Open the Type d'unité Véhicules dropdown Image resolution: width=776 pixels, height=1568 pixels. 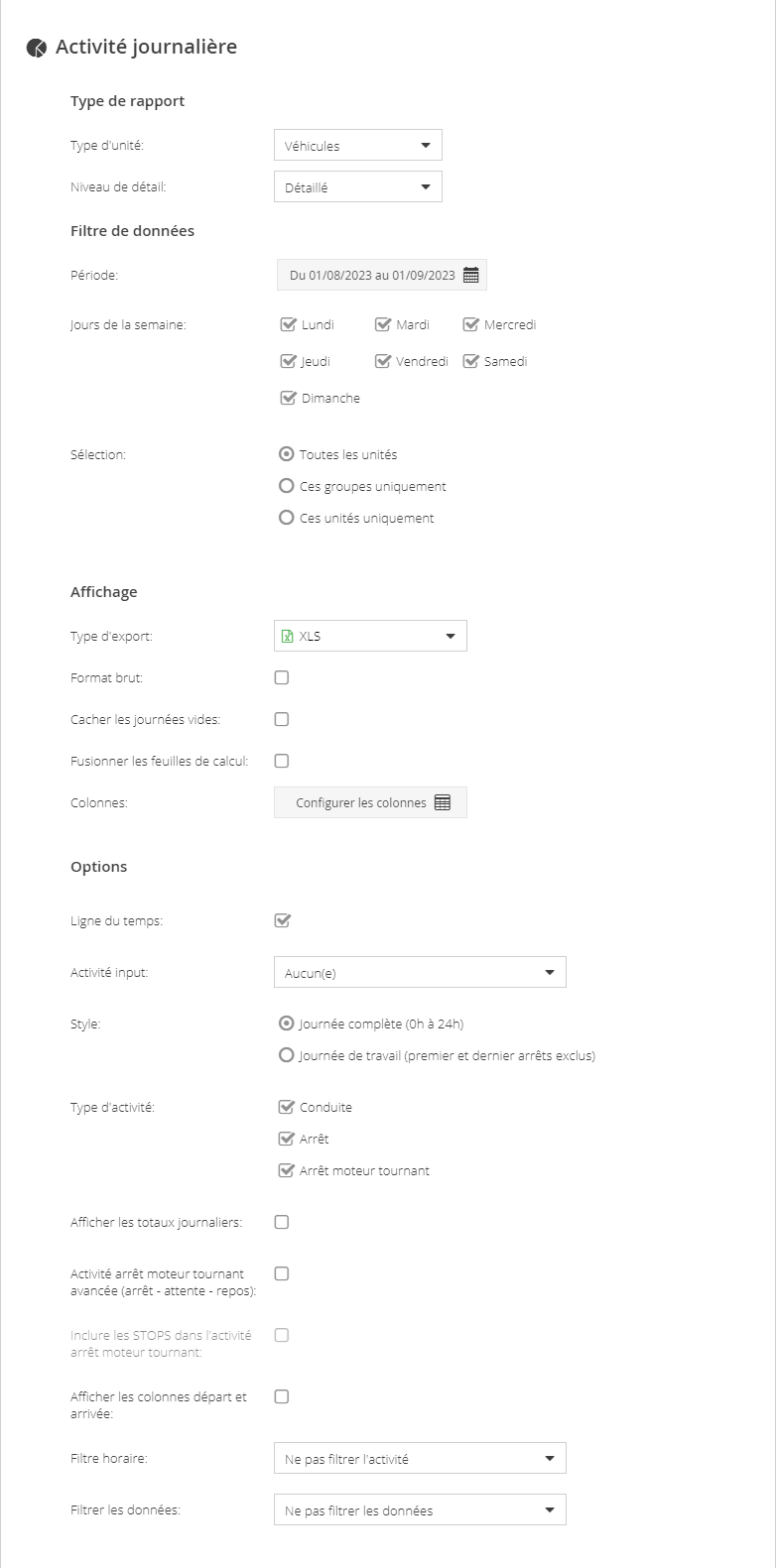click(358, 145)
